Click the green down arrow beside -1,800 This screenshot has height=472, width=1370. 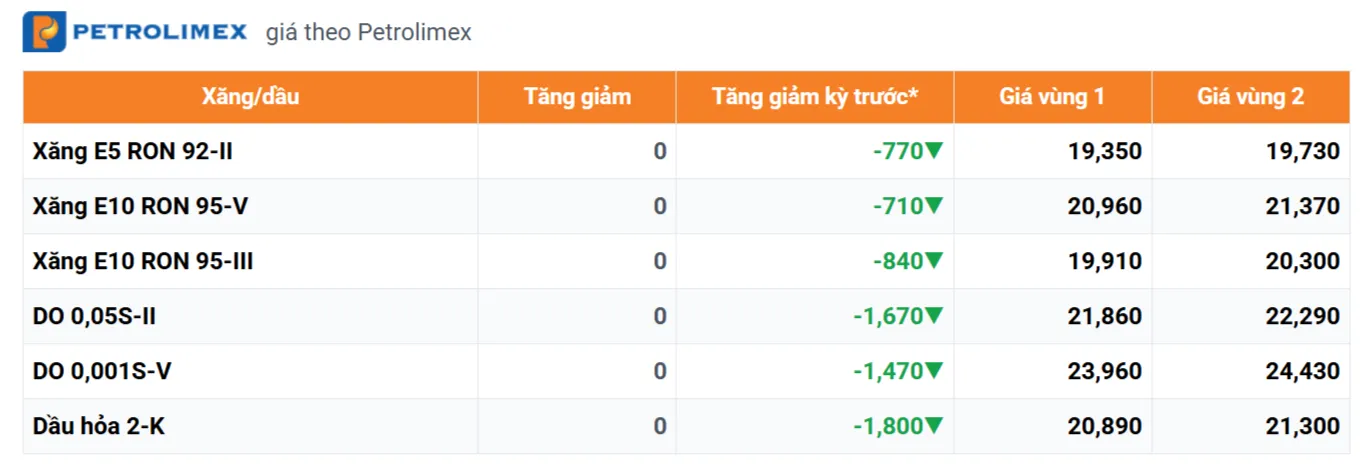(934, 426)
